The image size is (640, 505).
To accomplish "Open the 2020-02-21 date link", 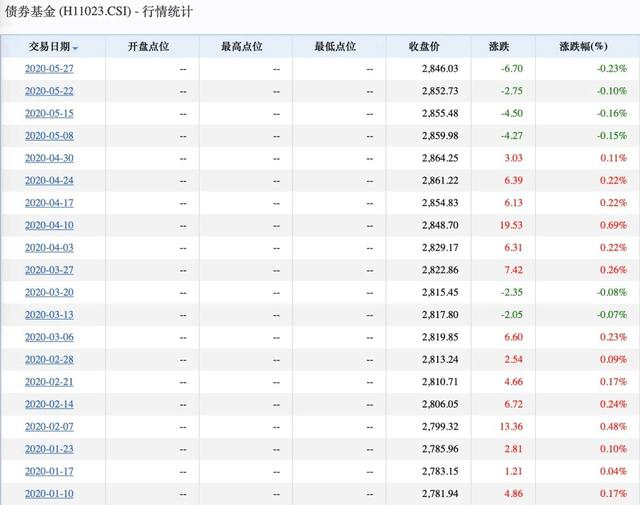I will pos(49,382).
